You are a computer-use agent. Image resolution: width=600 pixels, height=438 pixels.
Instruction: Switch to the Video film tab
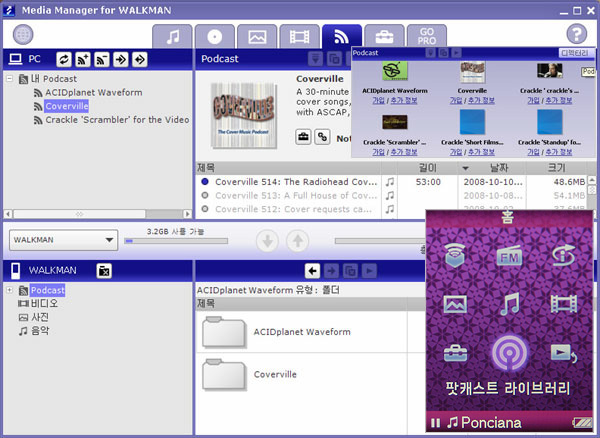pos(300,37)
